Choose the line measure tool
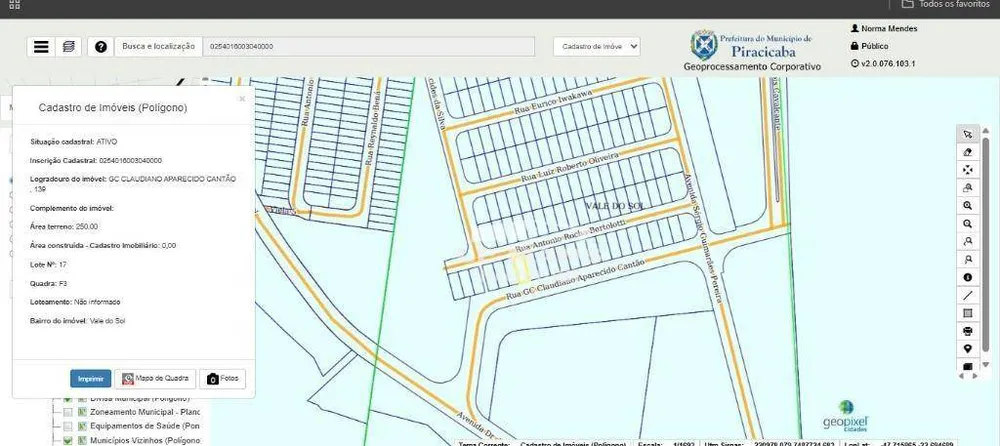 point(967,295)
